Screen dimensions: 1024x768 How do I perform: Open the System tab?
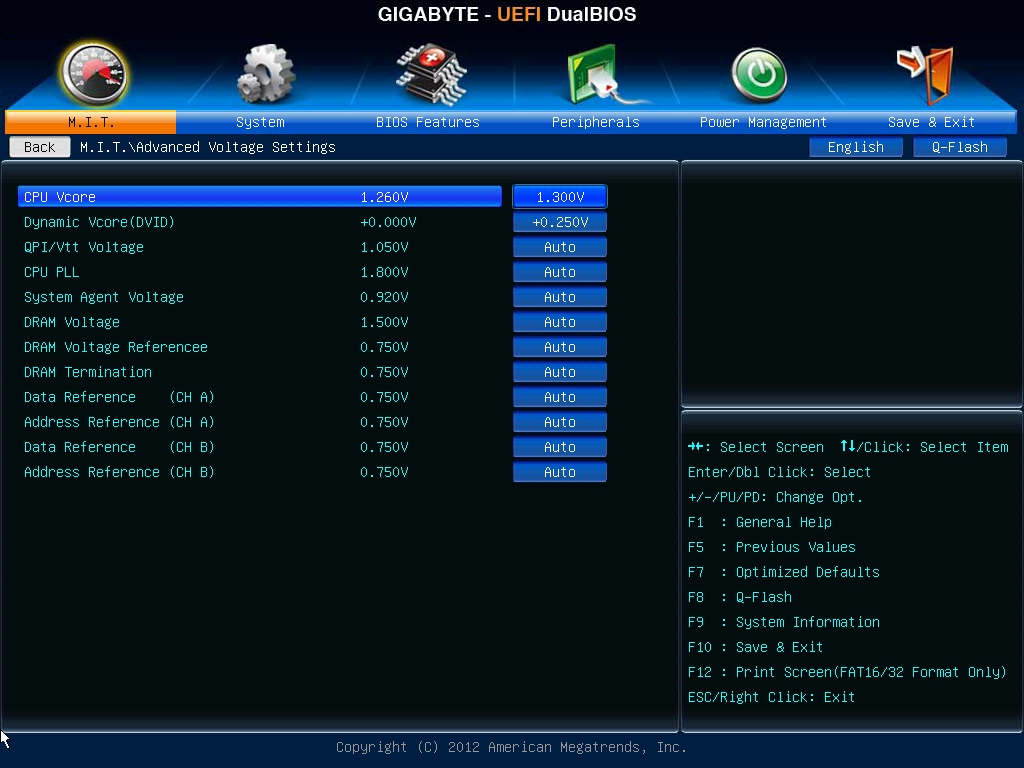[x=260, y=122]
